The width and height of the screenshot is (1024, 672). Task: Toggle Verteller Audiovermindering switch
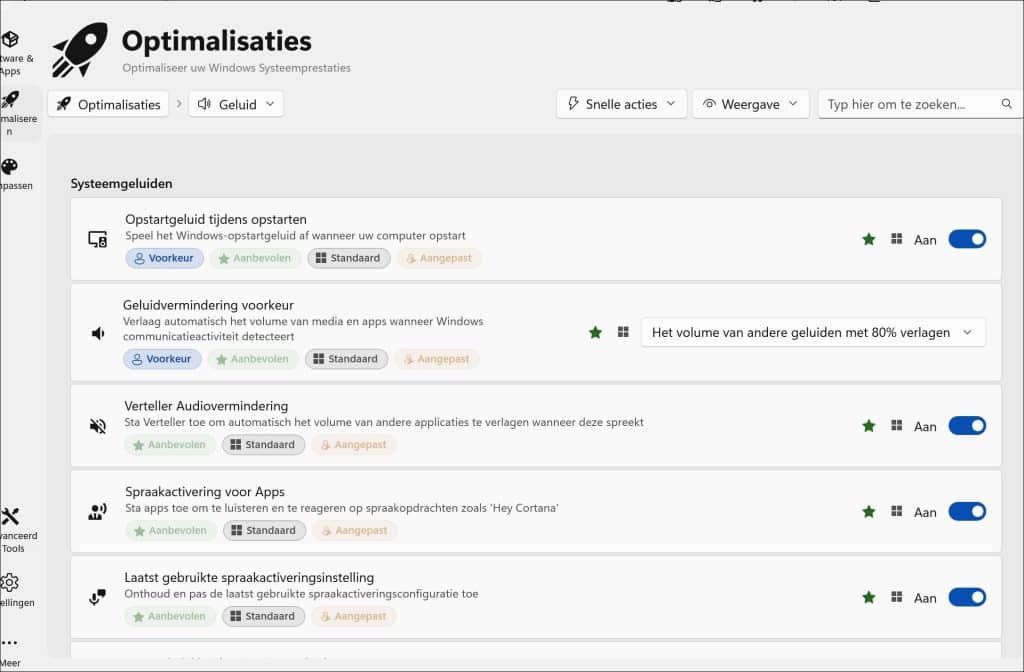tap(967, 426)
